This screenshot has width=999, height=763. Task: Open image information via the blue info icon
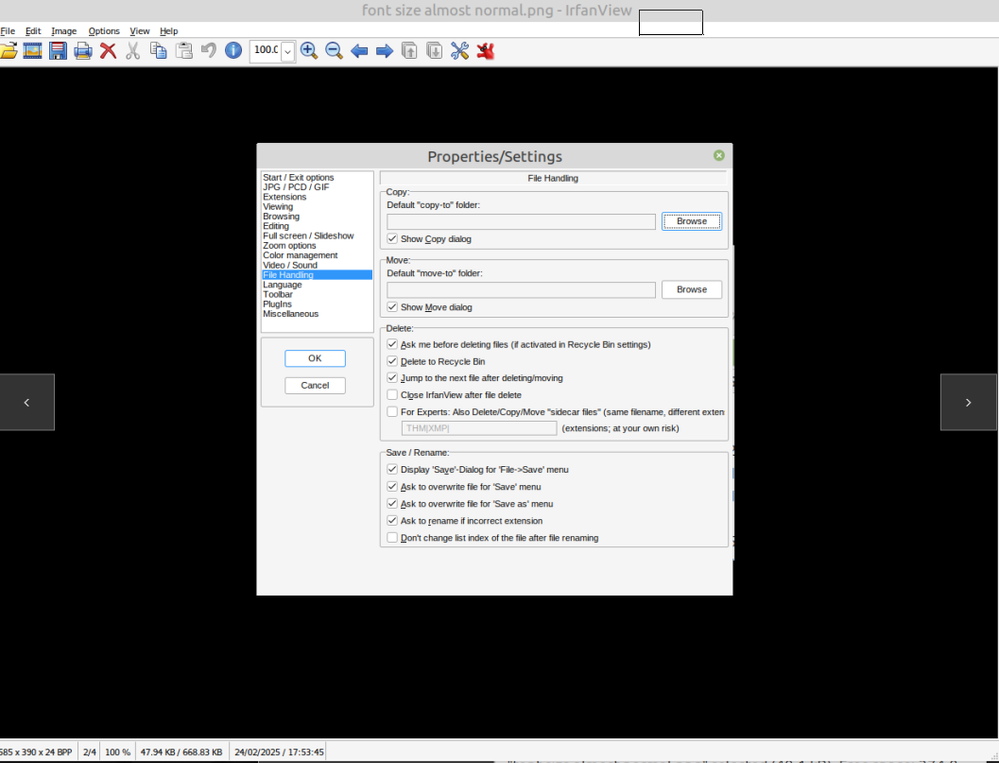click(233, 50)
